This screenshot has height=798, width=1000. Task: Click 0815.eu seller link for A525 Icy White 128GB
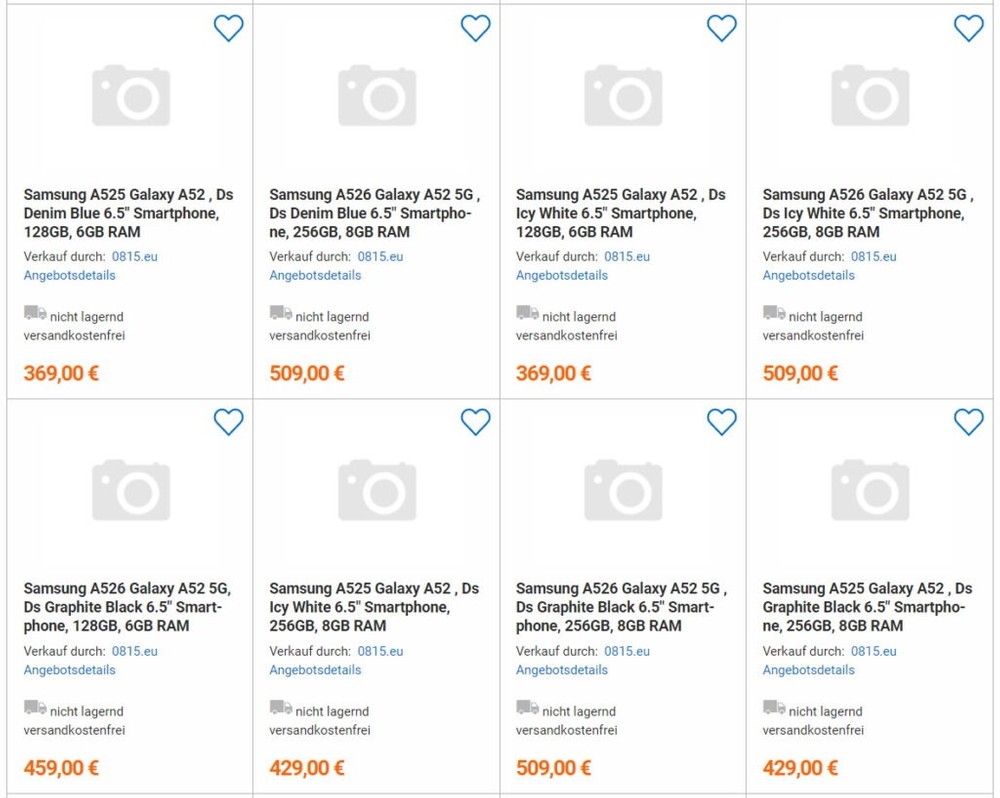627,256
